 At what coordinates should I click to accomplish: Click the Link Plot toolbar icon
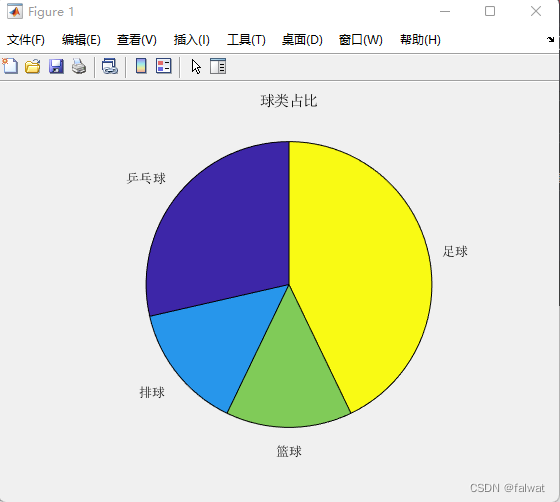[110, 66]
